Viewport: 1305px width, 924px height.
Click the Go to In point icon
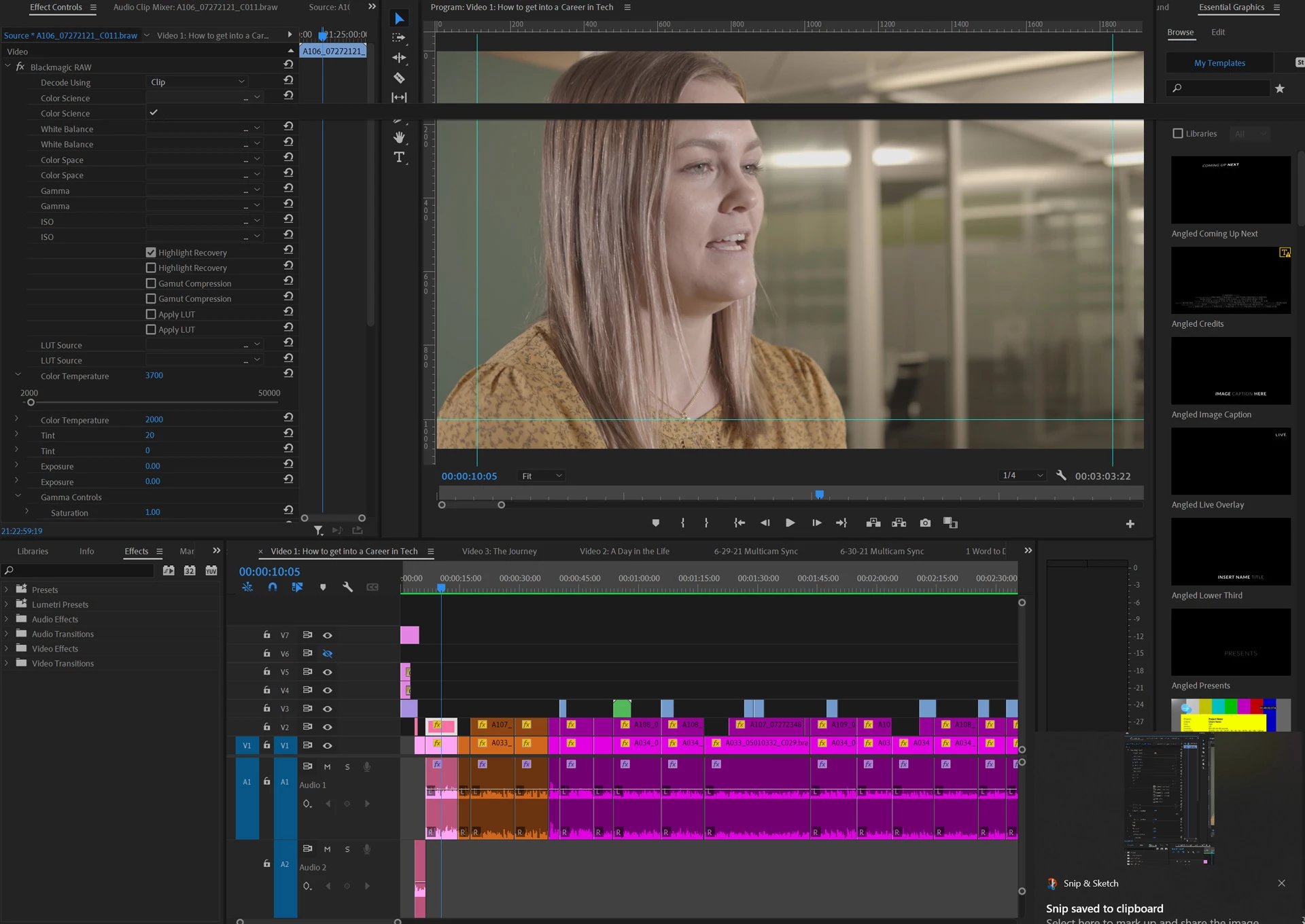pos(739,523)
